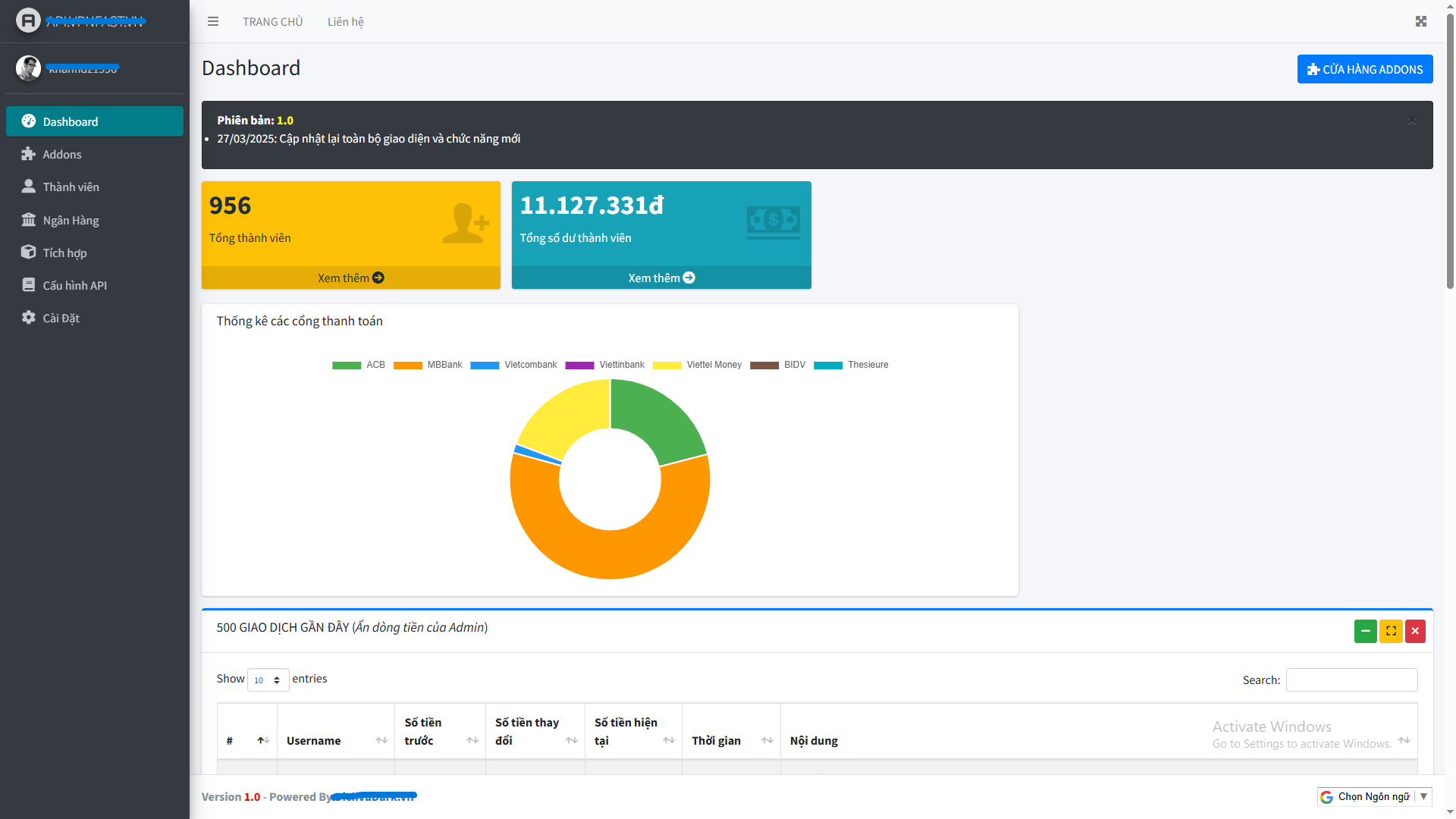Open Addons puzzle icon in sidebar
This screenshot has width=1456, height=819.
(29, 154)
